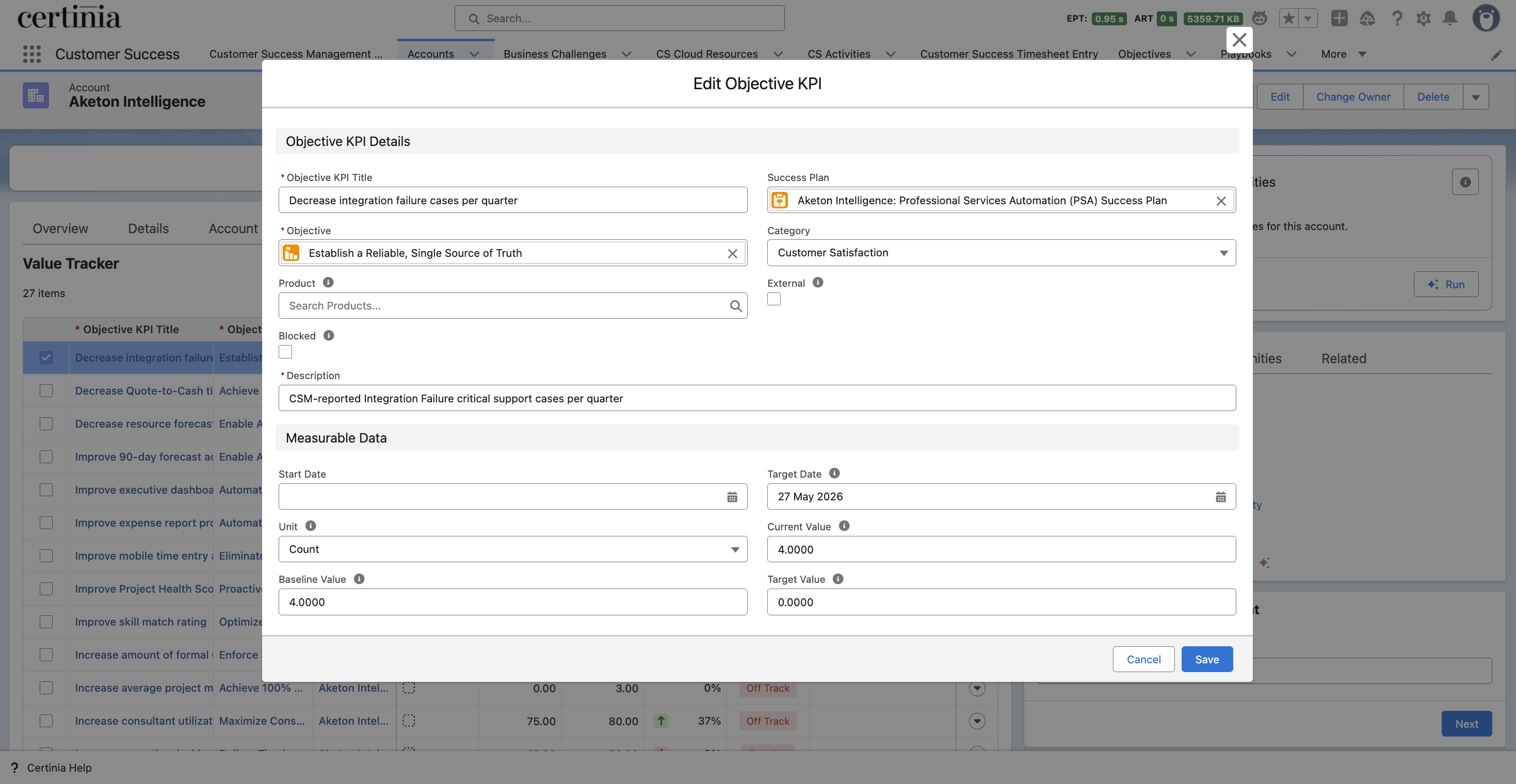Open Global Actions plus icon
The width and height of the screenshot is (1516, 784).
click(1340, 18)
